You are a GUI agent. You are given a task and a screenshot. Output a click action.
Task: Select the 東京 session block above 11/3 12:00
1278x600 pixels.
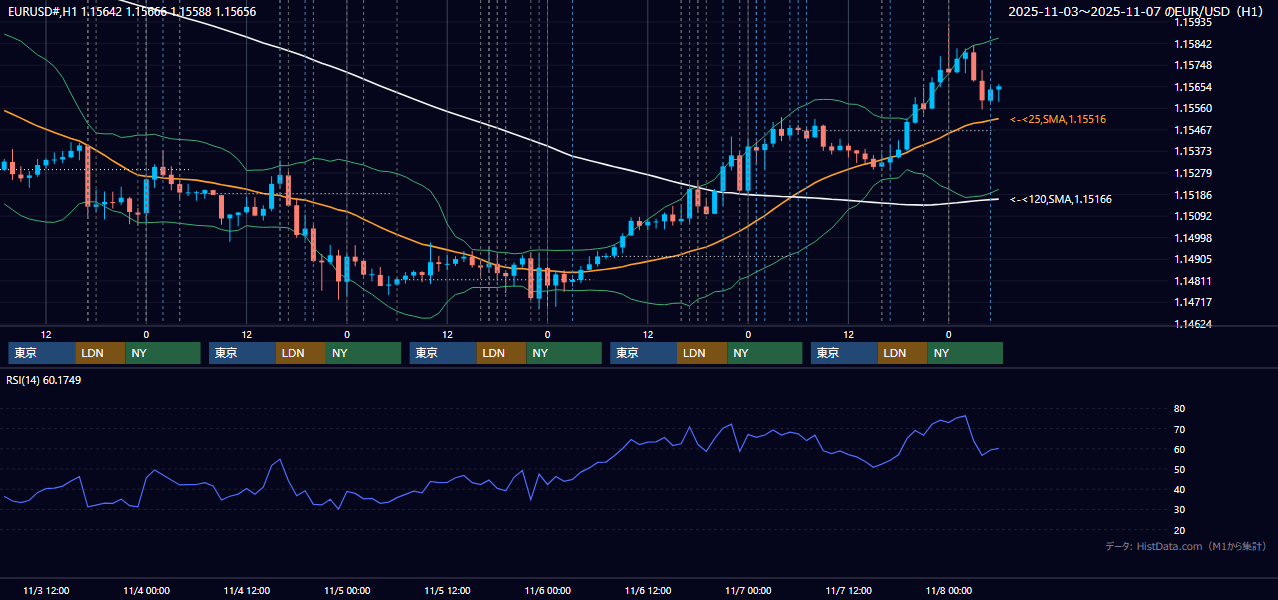(42, 353)
